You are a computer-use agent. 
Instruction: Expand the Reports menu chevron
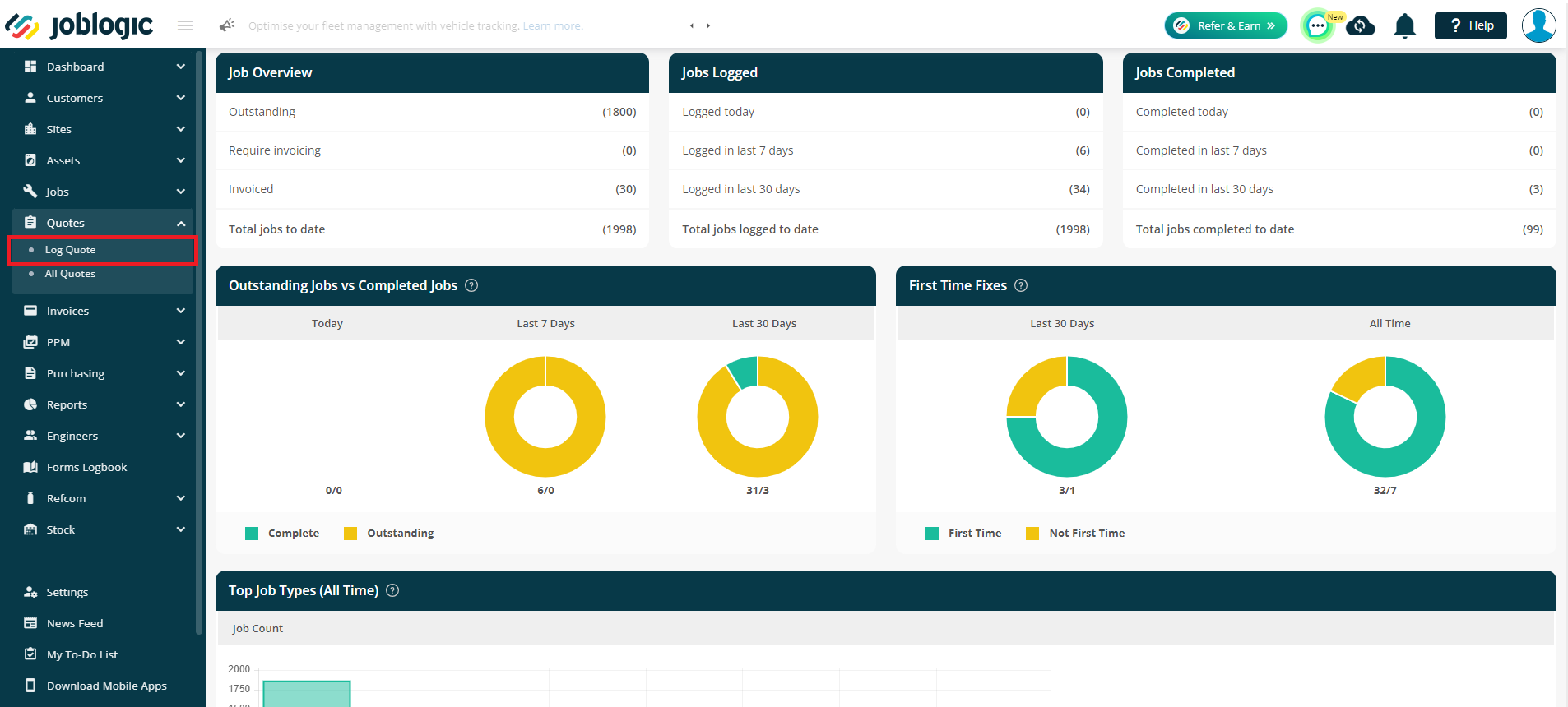point(181,404)
